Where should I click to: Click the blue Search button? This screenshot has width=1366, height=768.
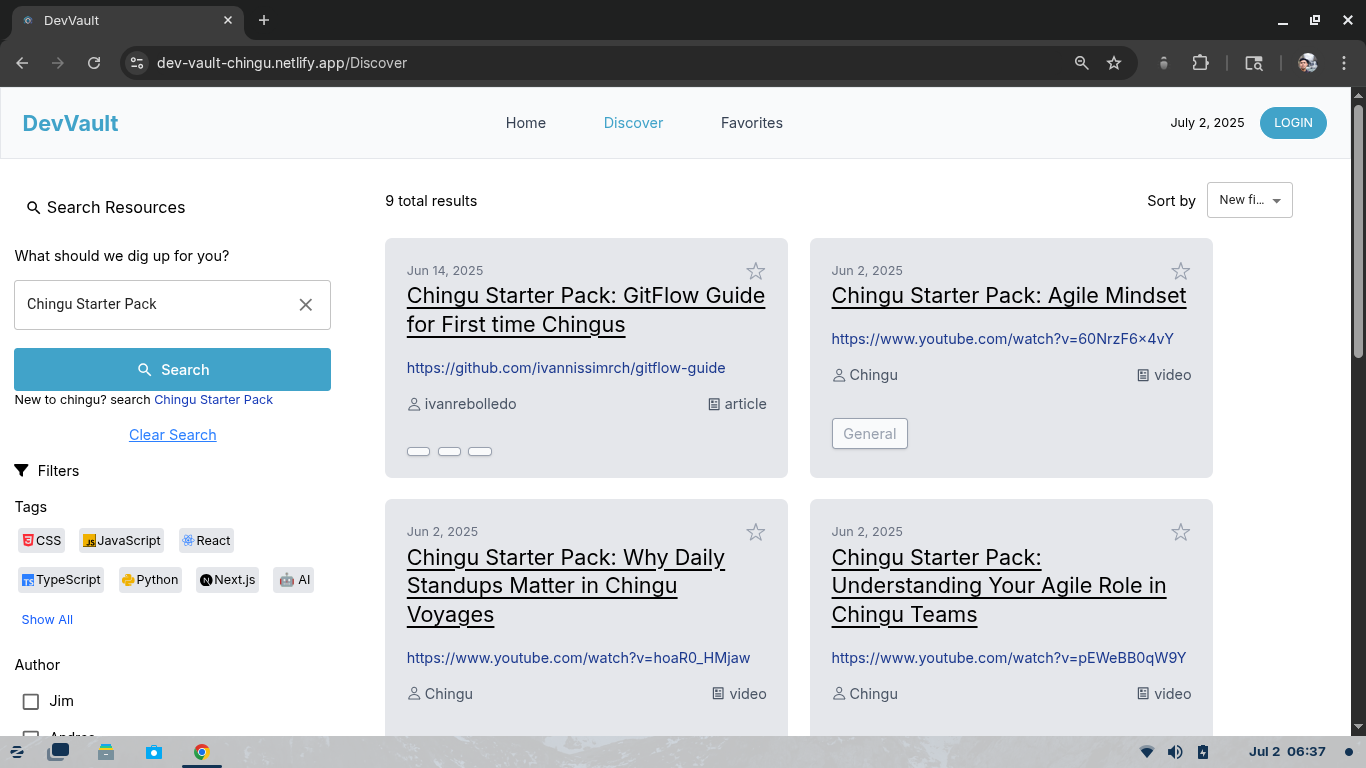[x=172, y=369]
